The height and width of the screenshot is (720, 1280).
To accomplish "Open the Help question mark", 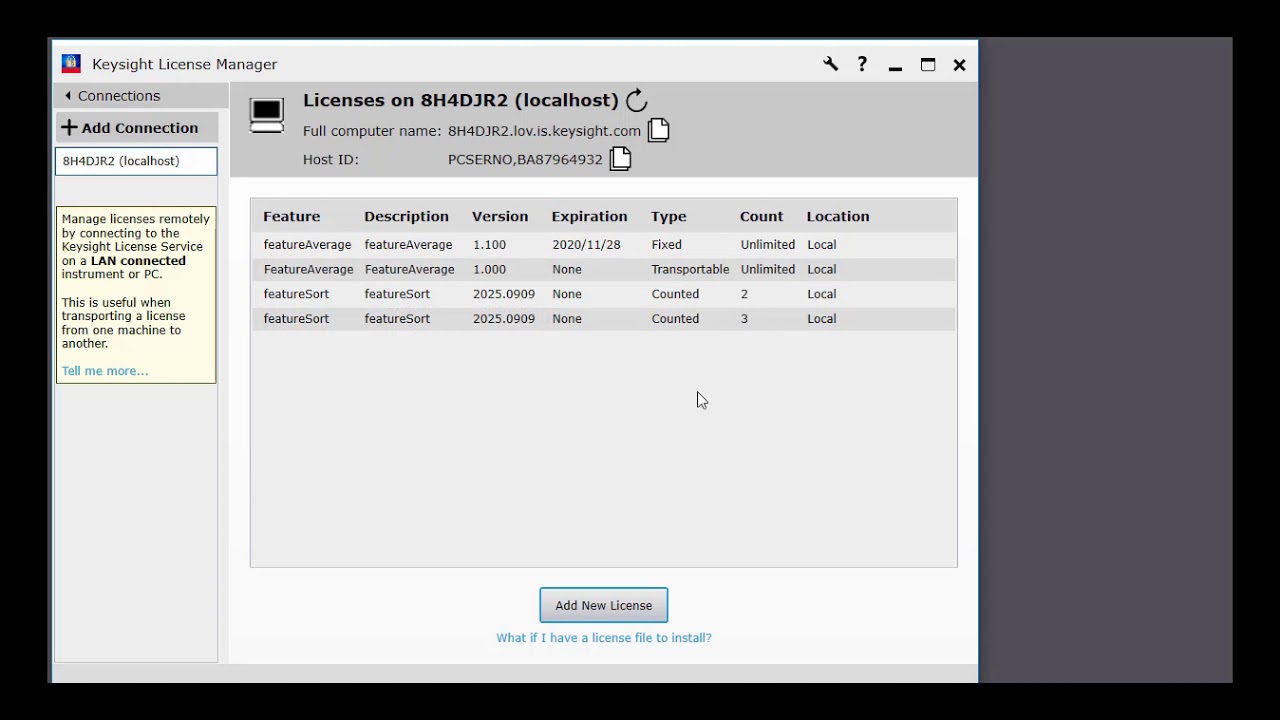I will 862,64.
